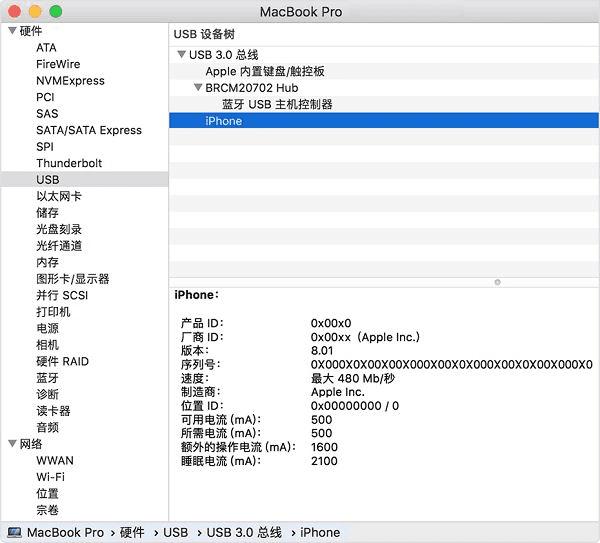Open 以太网卡 in the sidebar

59,196
